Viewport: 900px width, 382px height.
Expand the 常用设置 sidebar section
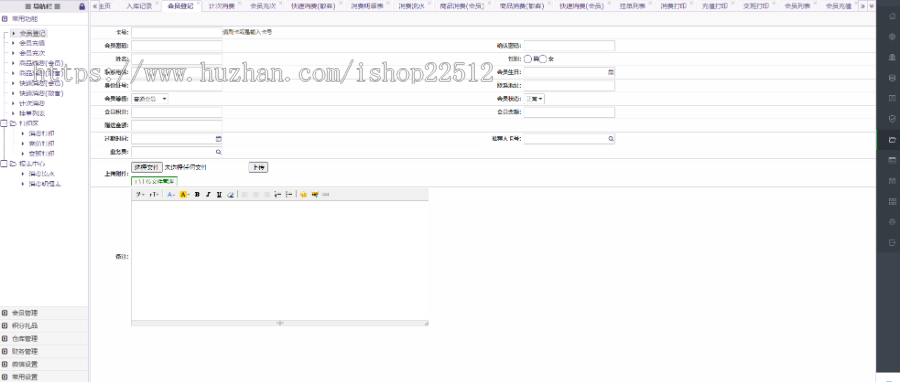point(44,377)
